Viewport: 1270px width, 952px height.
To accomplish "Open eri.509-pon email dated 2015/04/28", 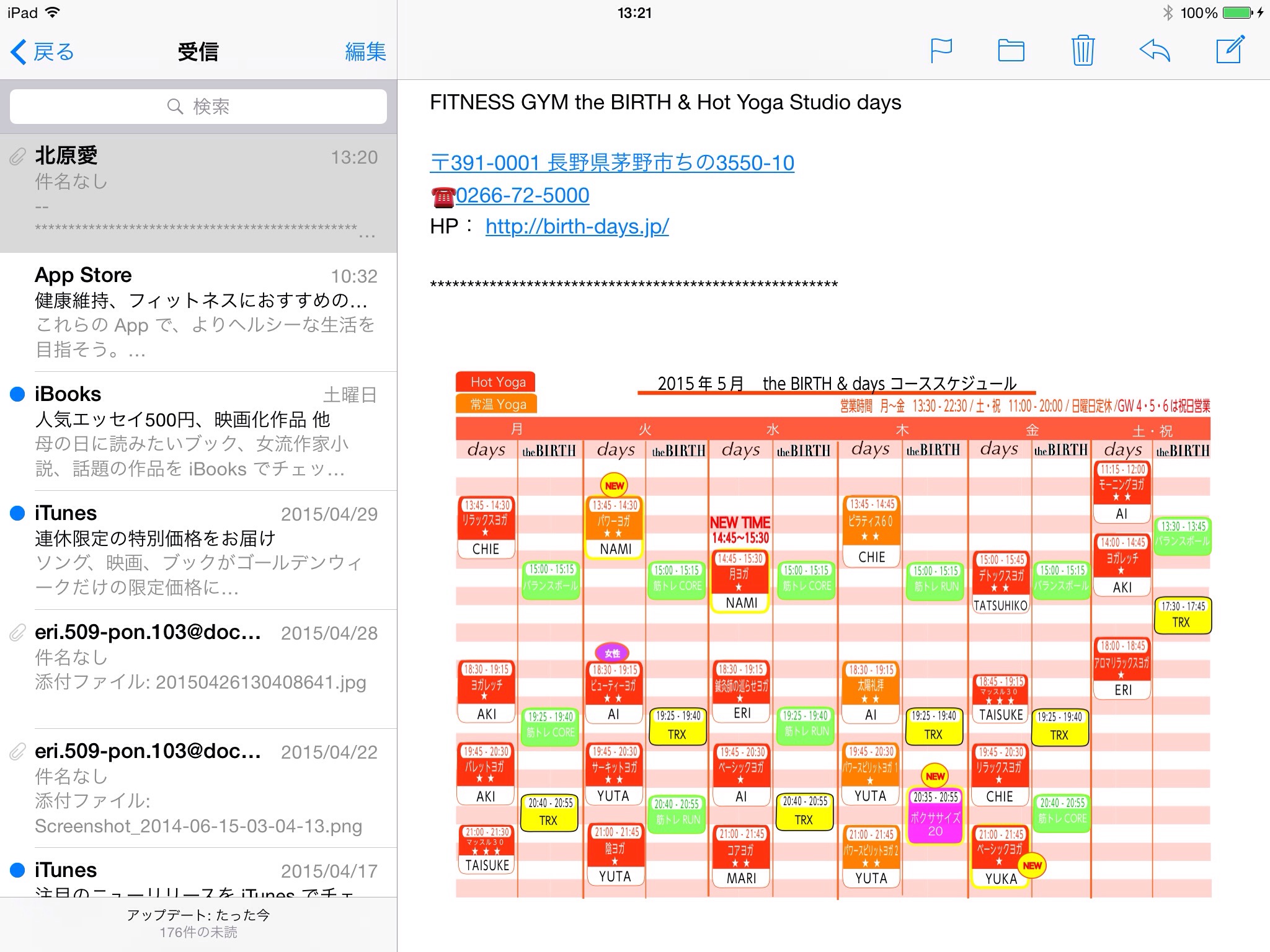I will pos(198,669).
